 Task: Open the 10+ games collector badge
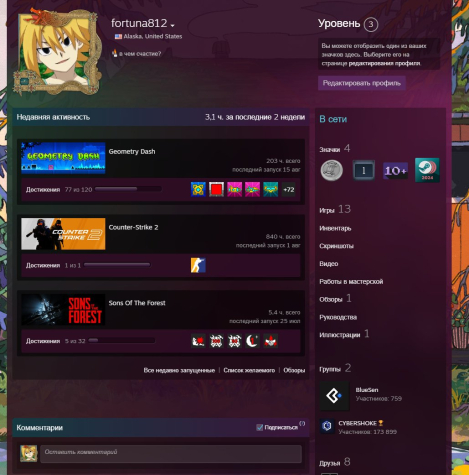(x=395, y=171)
